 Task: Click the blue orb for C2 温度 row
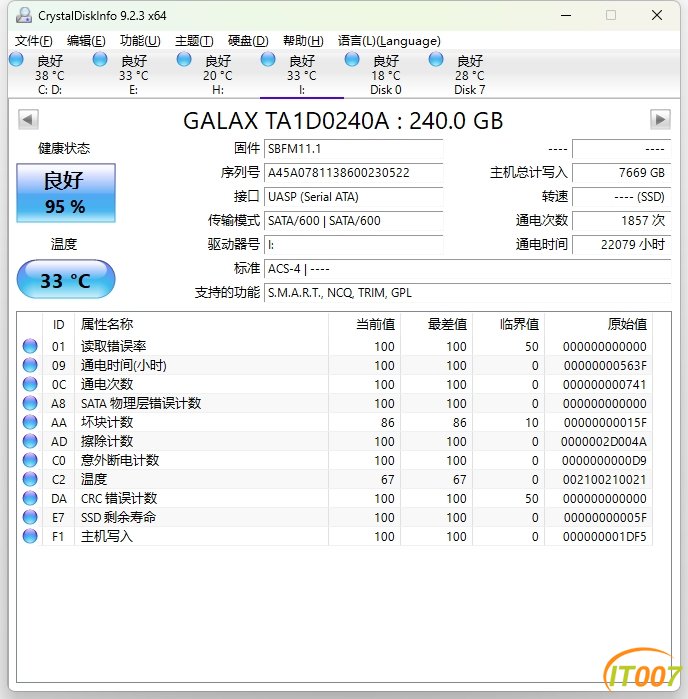30,479
